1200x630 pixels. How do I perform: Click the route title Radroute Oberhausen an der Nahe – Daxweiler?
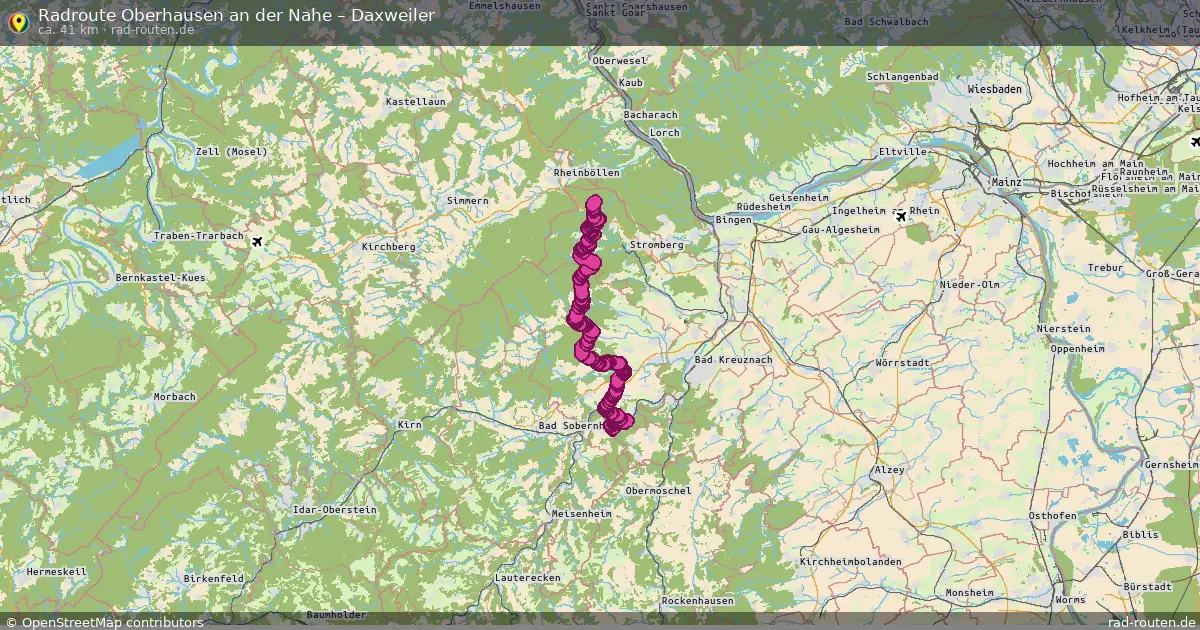click(x=236, y=15)
